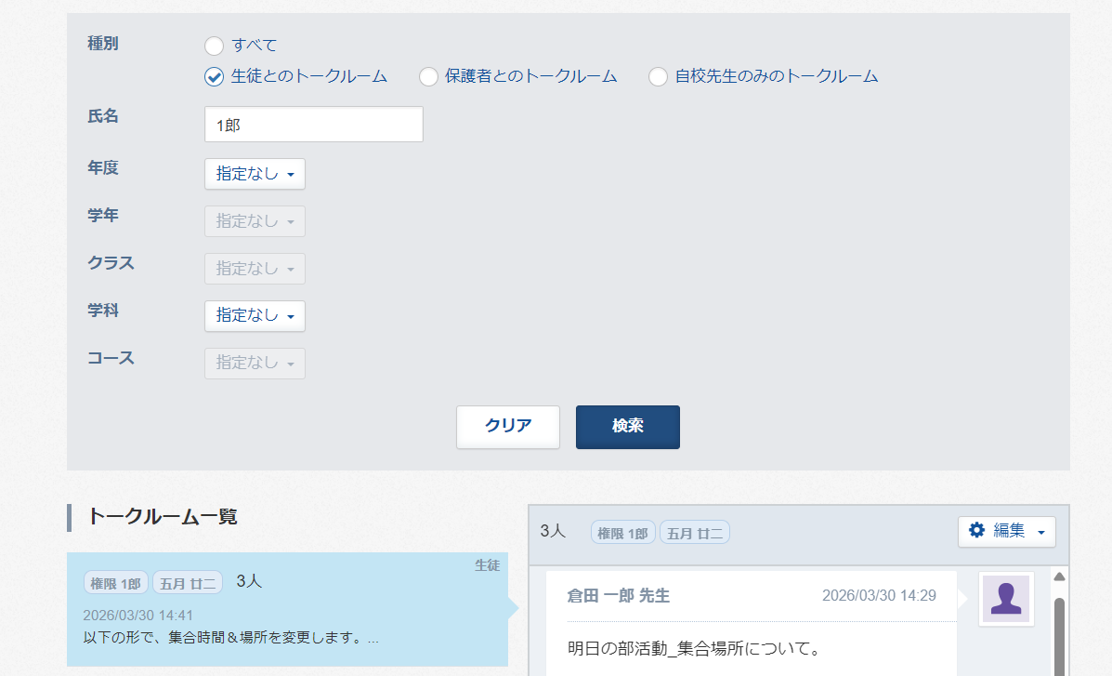Click 権限 1郎 tag in talk room list
Viewport: 1112px width, 676px height.
[x=116, y=583]
